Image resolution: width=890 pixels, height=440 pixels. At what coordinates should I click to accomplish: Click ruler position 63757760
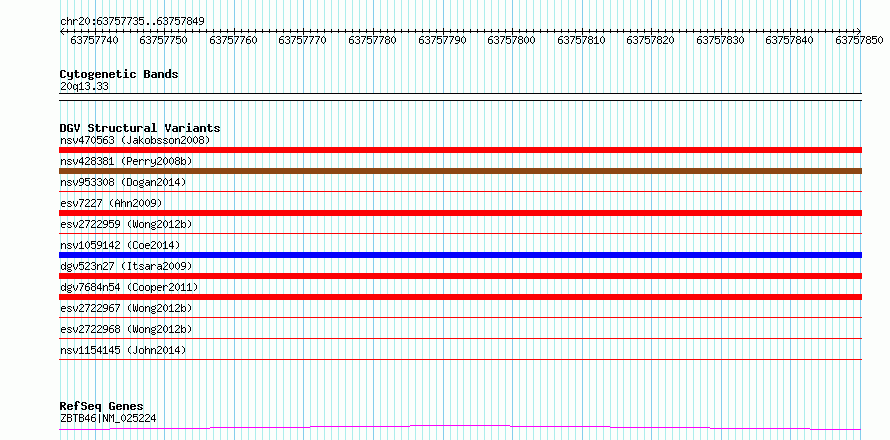[233, 40]
